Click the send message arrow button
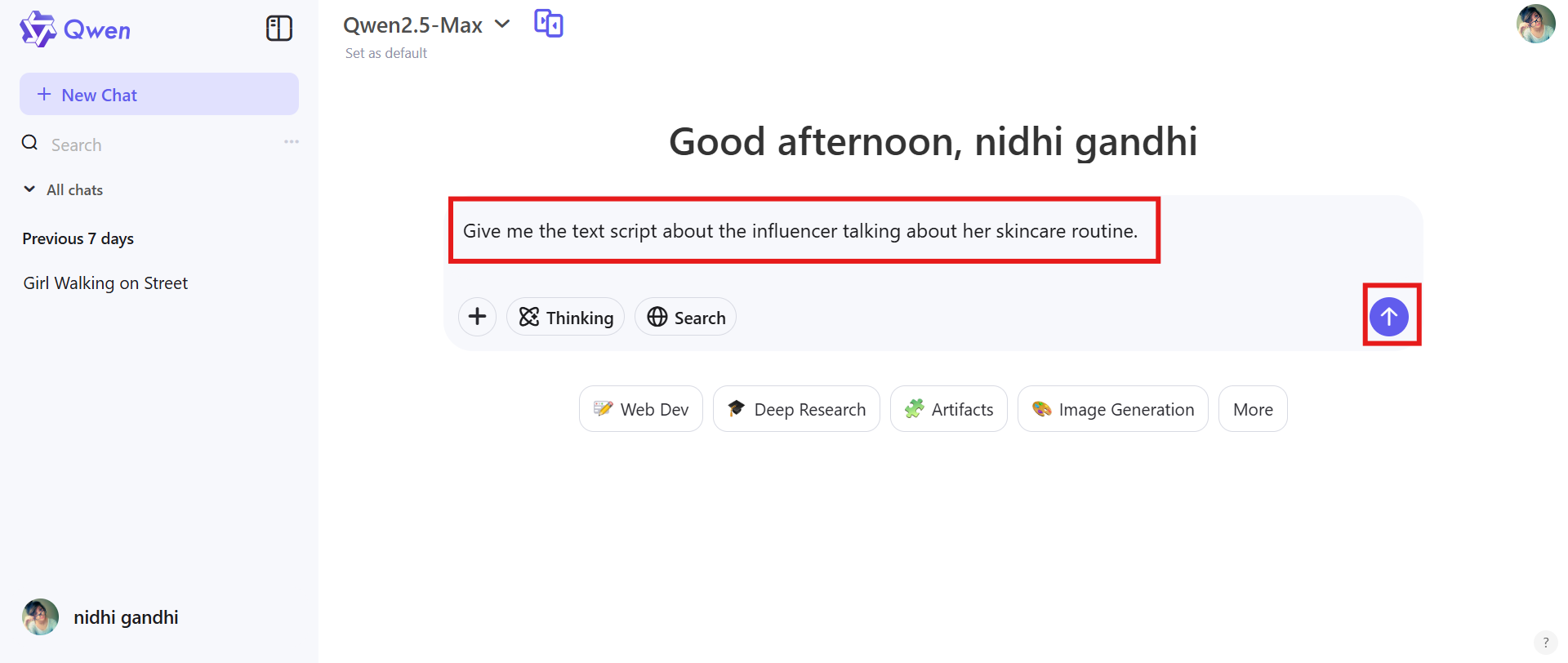 click(x=1388, y=317)
